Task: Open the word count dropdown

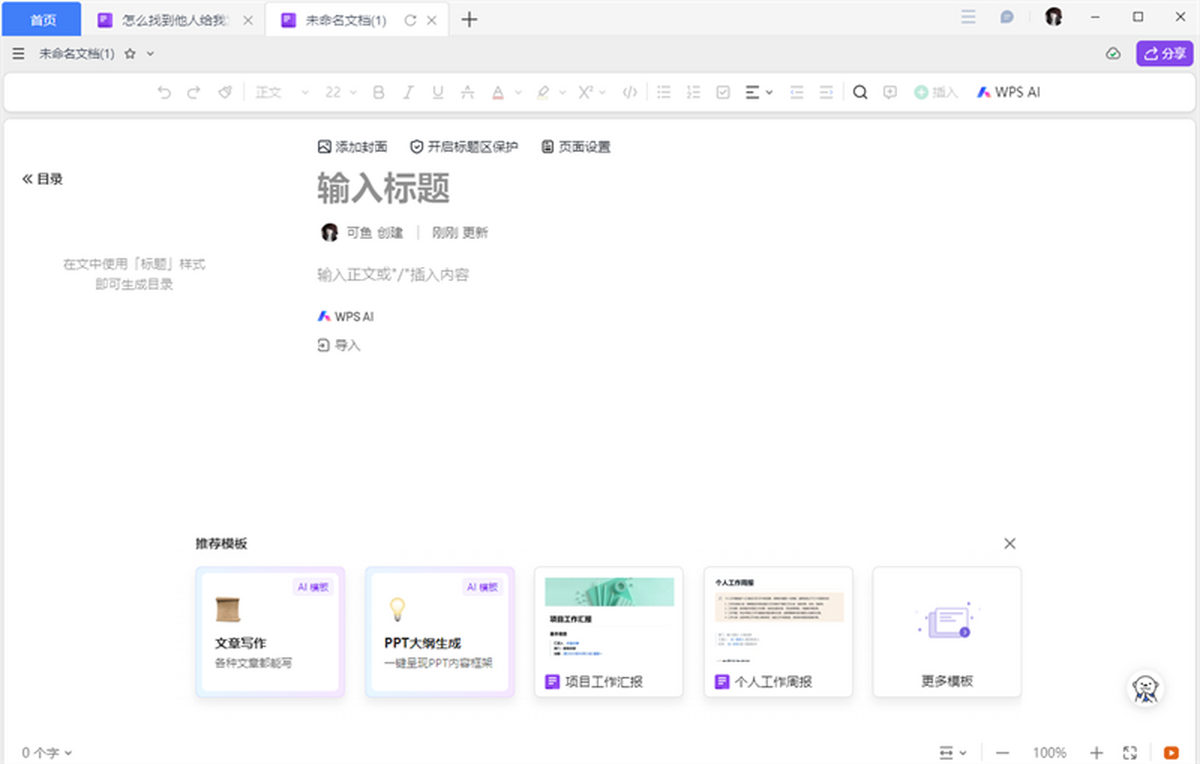Action: click(x=47, y=753)
